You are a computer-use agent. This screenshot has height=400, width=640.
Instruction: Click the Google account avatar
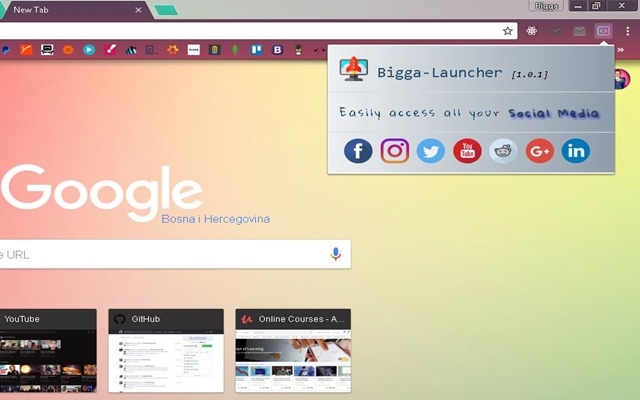[x=622, y=79]
